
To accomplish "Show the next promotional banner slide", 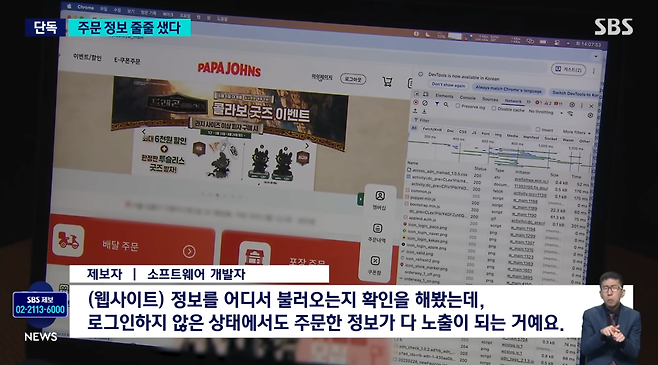I will (x=307, y=146).
